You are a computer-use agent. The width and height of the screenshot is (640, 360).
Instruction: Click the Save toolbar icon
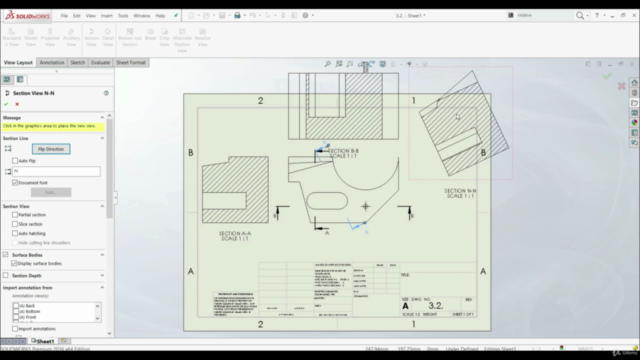click(222, 16)
